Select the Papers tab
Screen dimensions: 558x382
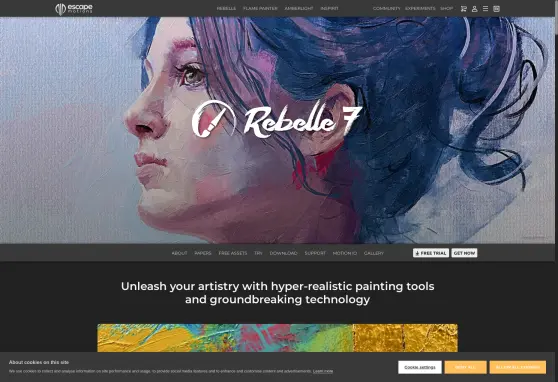tap(203, 253)
